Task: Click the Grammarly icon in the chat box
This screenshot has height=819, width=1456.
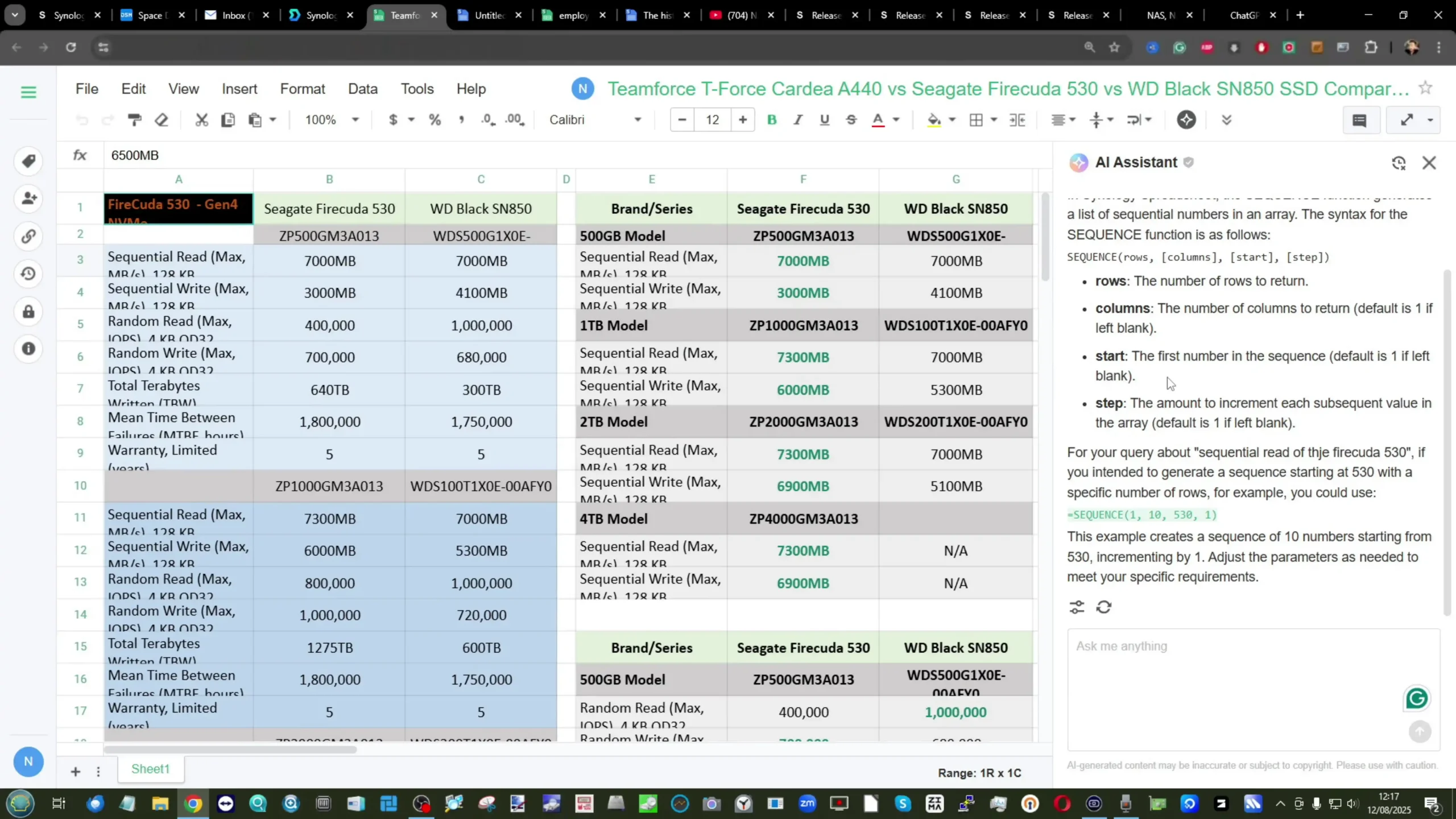Action: (1416, 698)
